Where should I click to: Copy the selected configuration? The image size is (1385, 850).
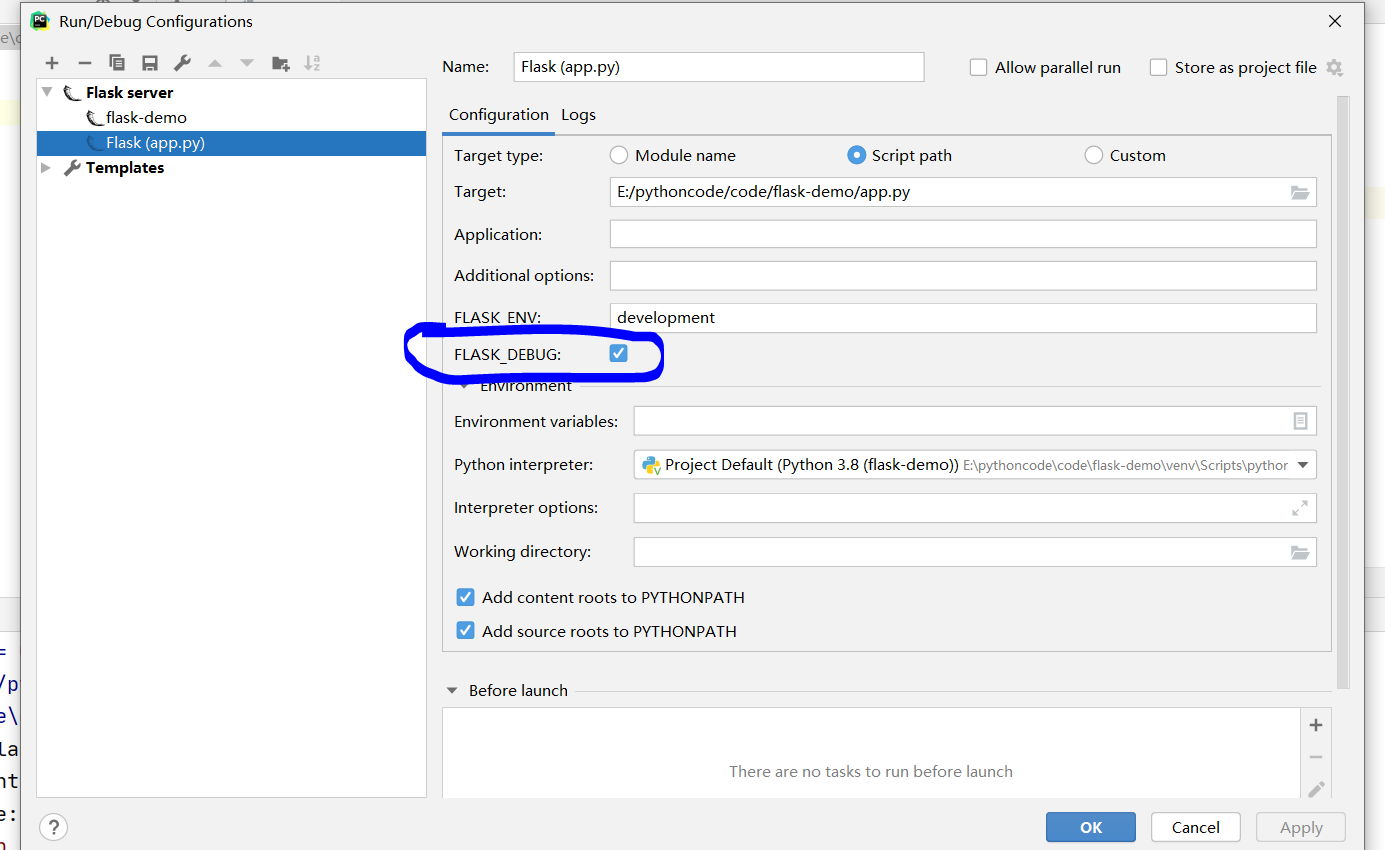pos(117,63)
